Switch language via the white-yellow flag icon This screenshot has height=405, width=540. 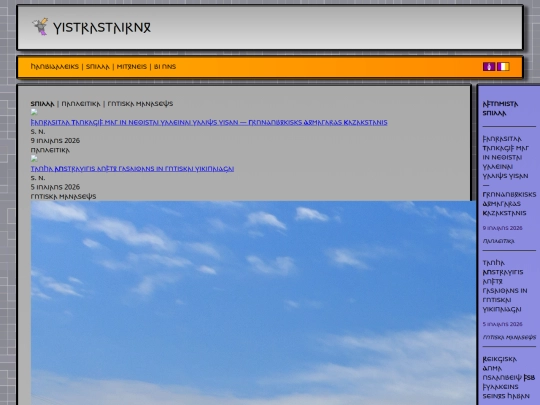503,66
